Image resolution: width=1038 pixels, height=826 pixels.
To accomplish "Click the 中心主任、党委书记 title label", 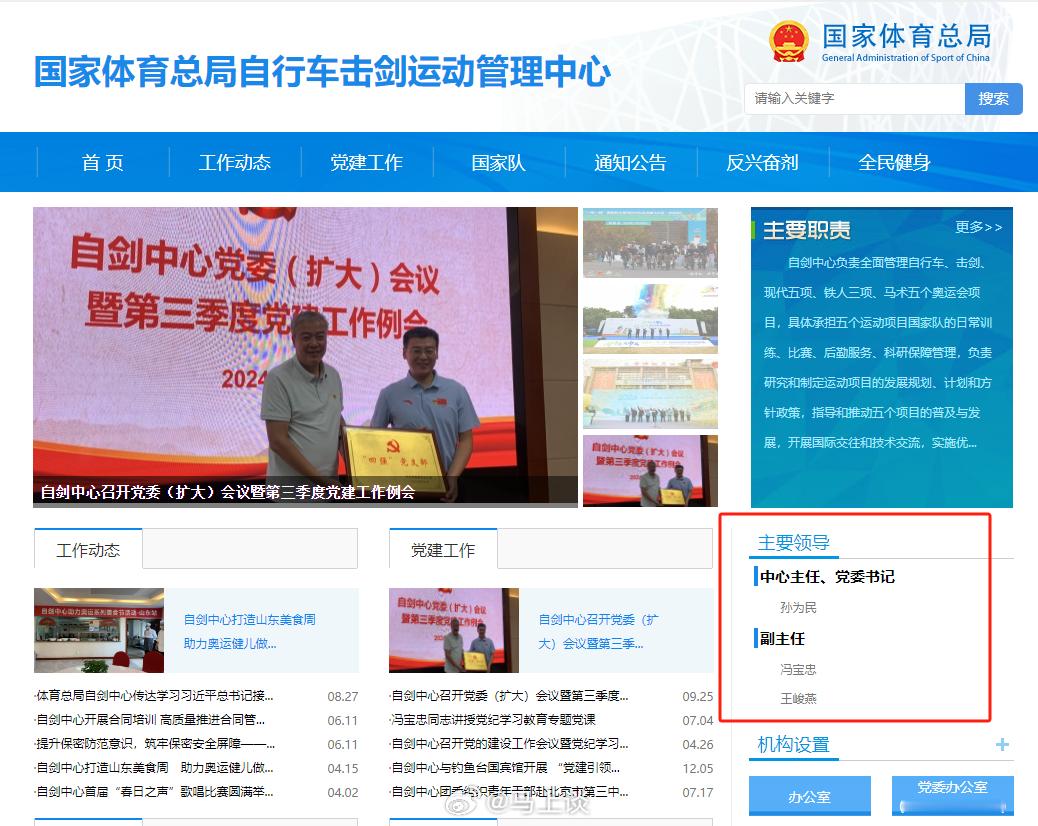I will 827,576.
